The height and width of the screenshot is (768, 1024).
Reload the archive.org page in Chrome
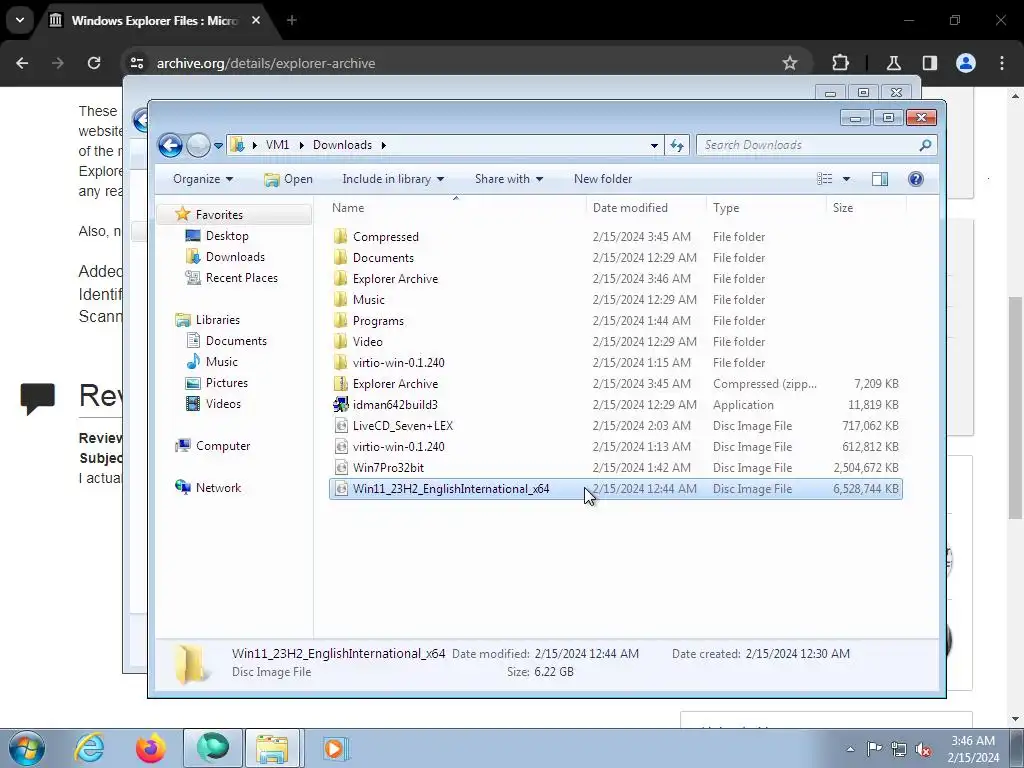coord(94,63)
